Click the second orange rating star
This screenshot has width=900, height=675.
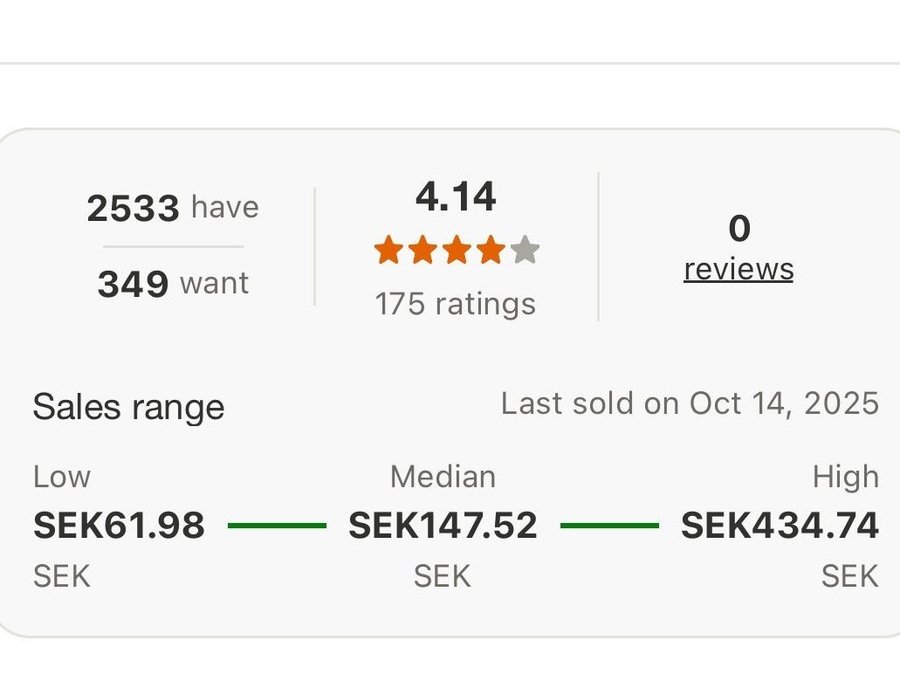[422, 250]
